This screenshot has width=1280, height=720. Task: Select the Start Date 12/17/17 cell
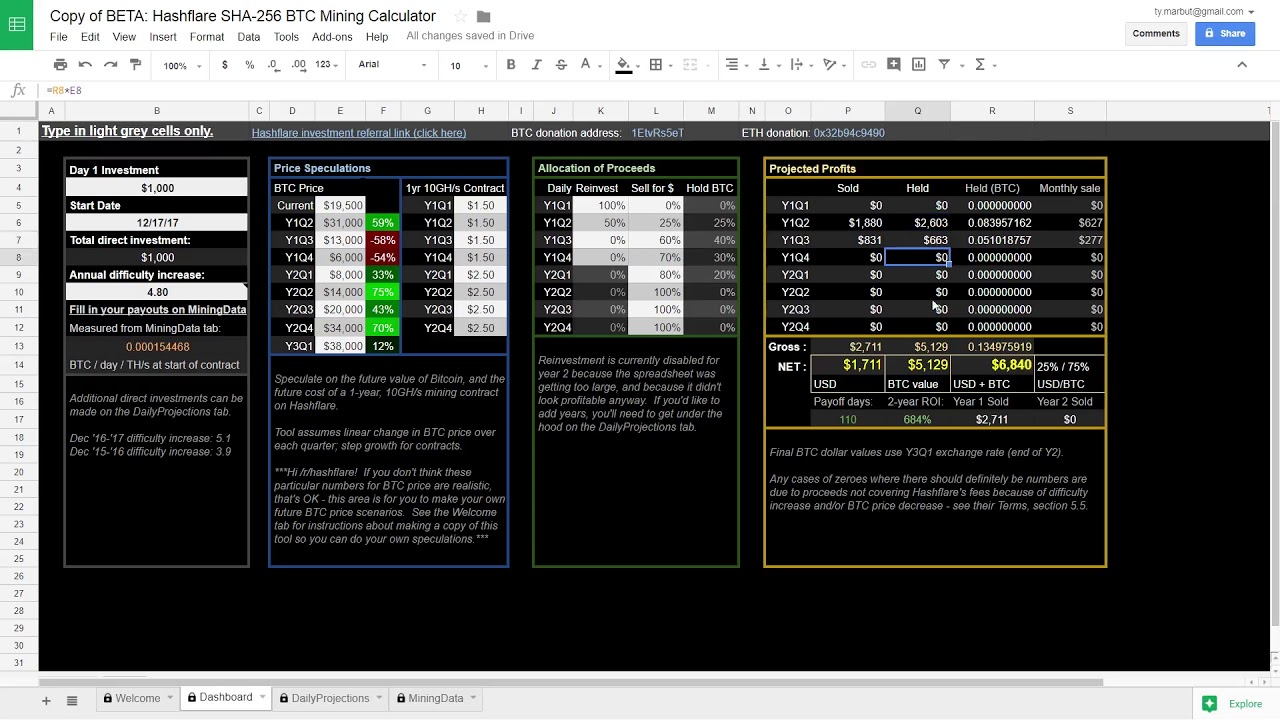tap(157, 223)
